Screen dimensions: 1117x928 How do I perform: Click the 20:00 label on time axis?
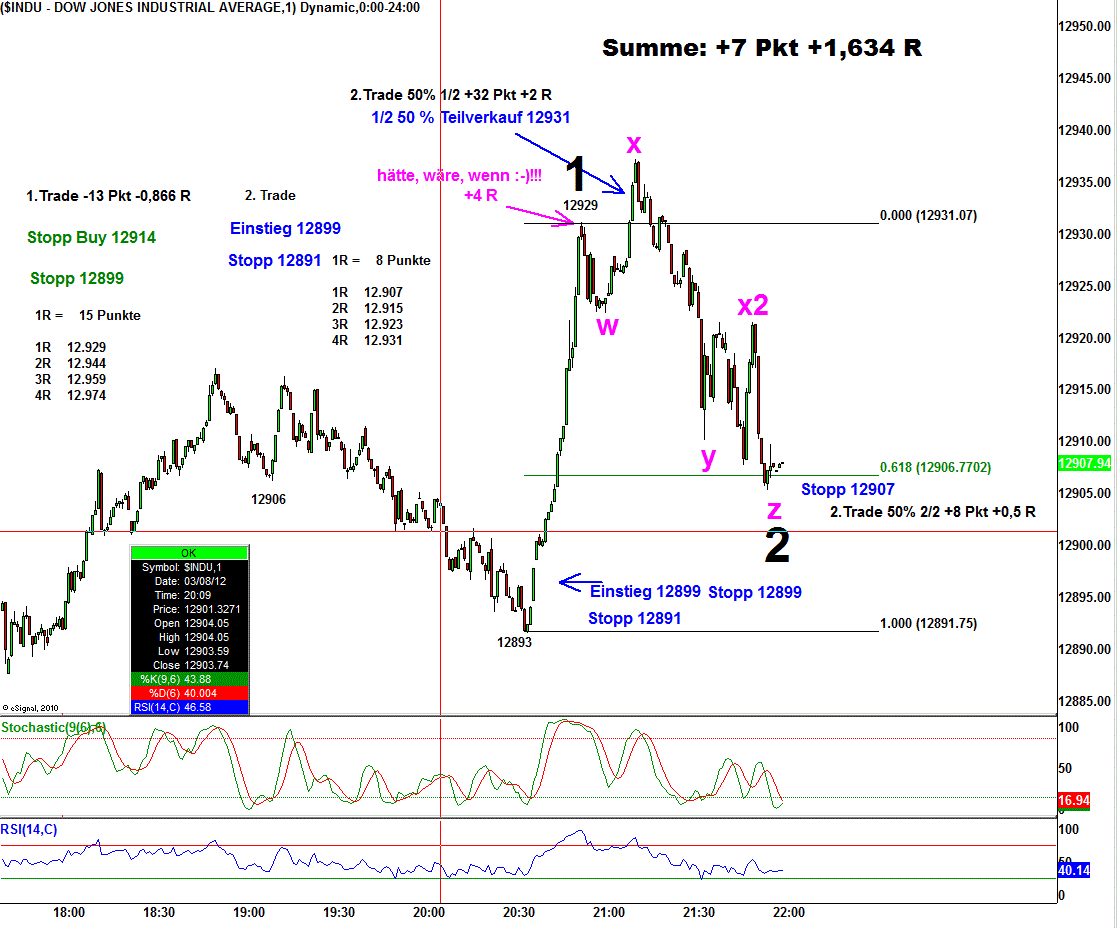[x=428, y=912]
